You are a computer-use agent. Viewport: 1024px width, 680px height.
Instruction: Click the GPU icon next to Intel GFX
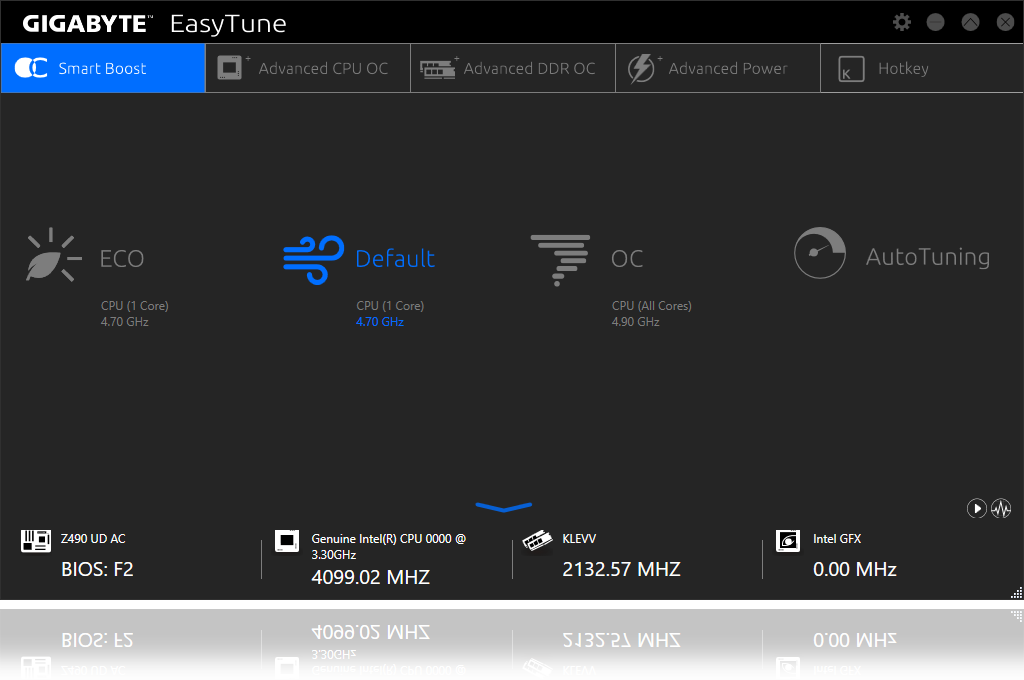coord(788,540)
